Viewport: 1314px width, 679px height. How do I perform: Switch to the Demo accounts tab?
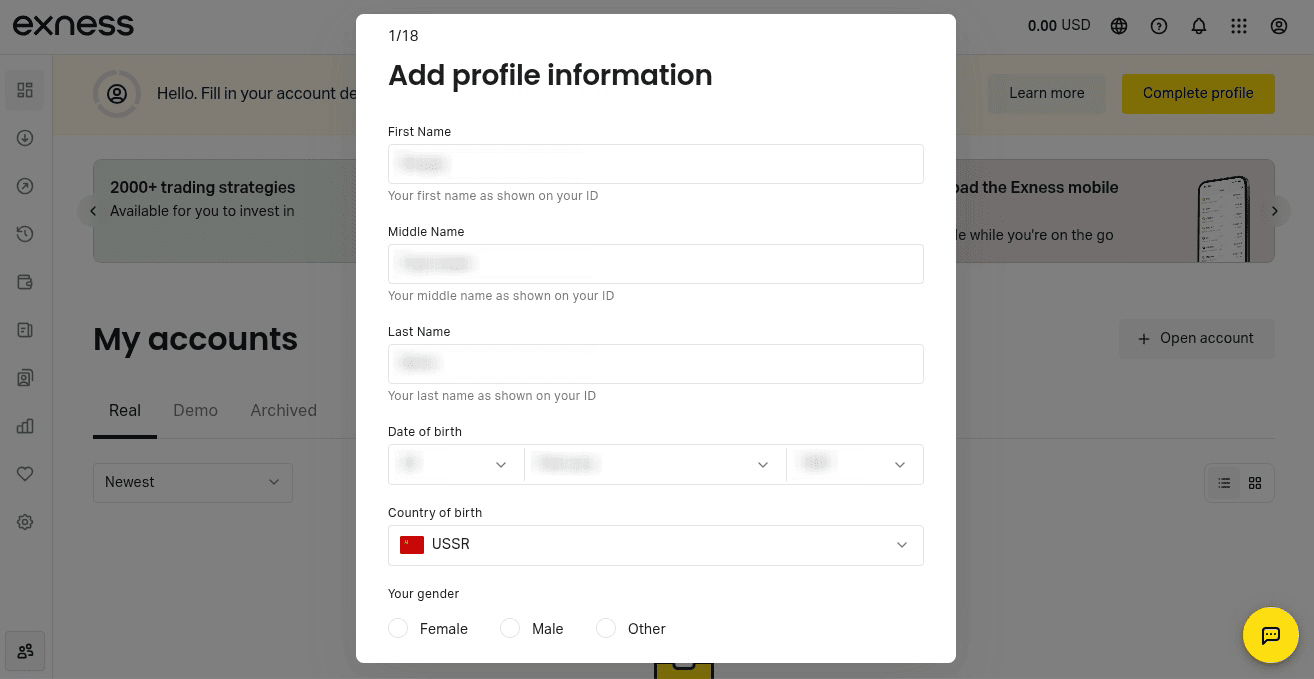tap(195, 410)
